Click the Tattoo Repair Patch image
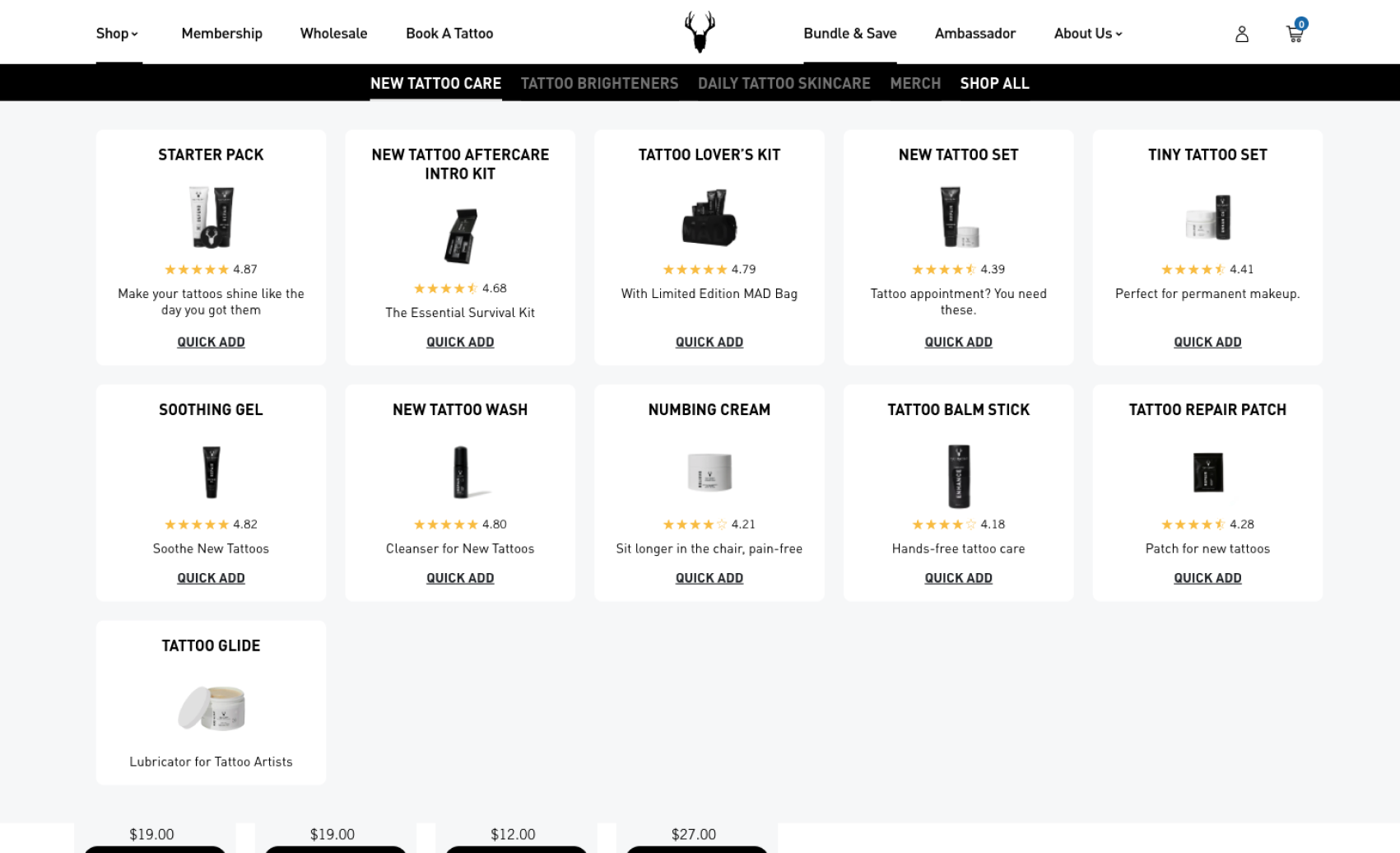 click(1207, 473)
